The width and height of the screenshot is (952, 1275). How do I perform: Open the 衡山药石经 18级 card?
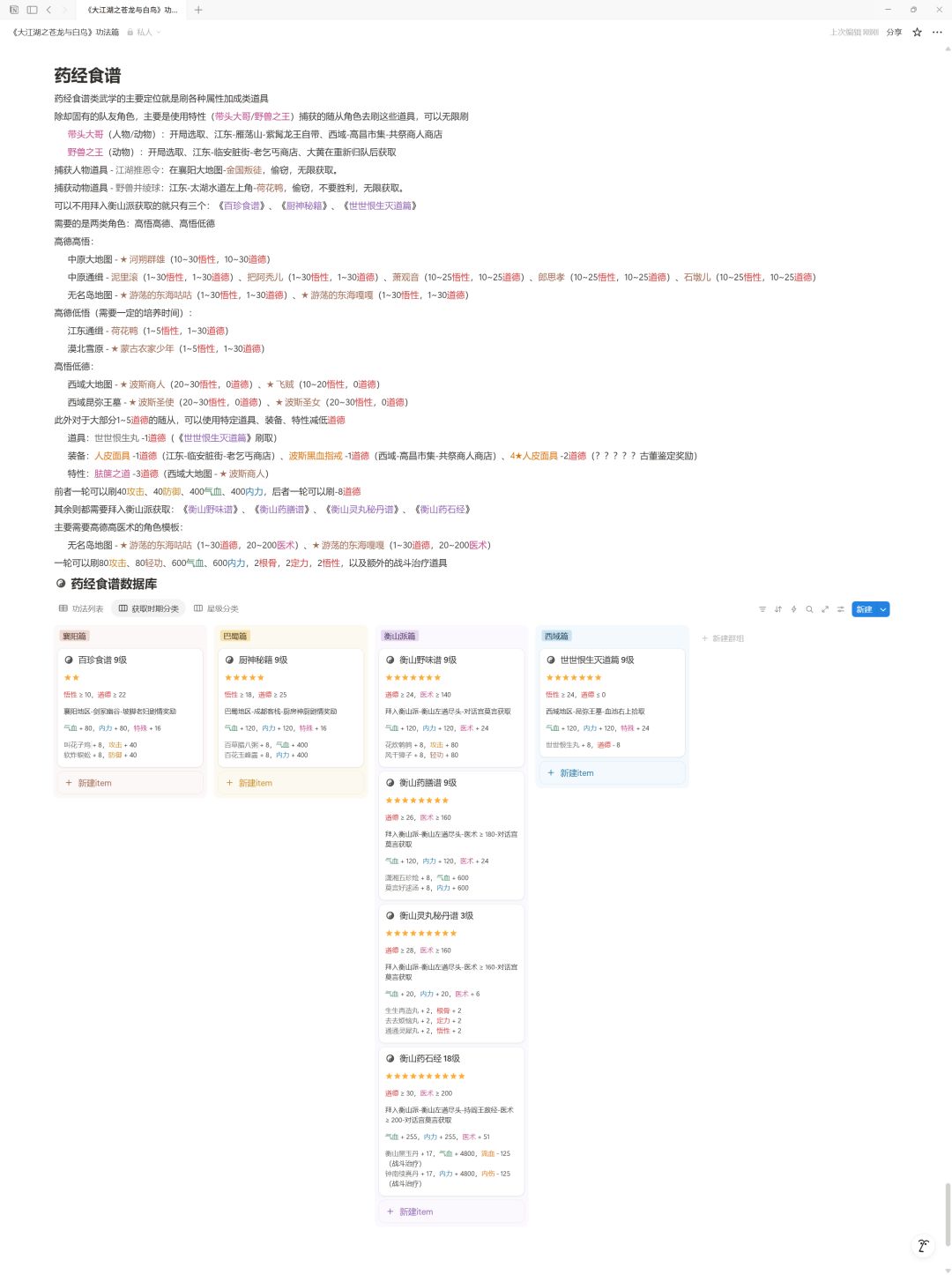click(451, 1121)
